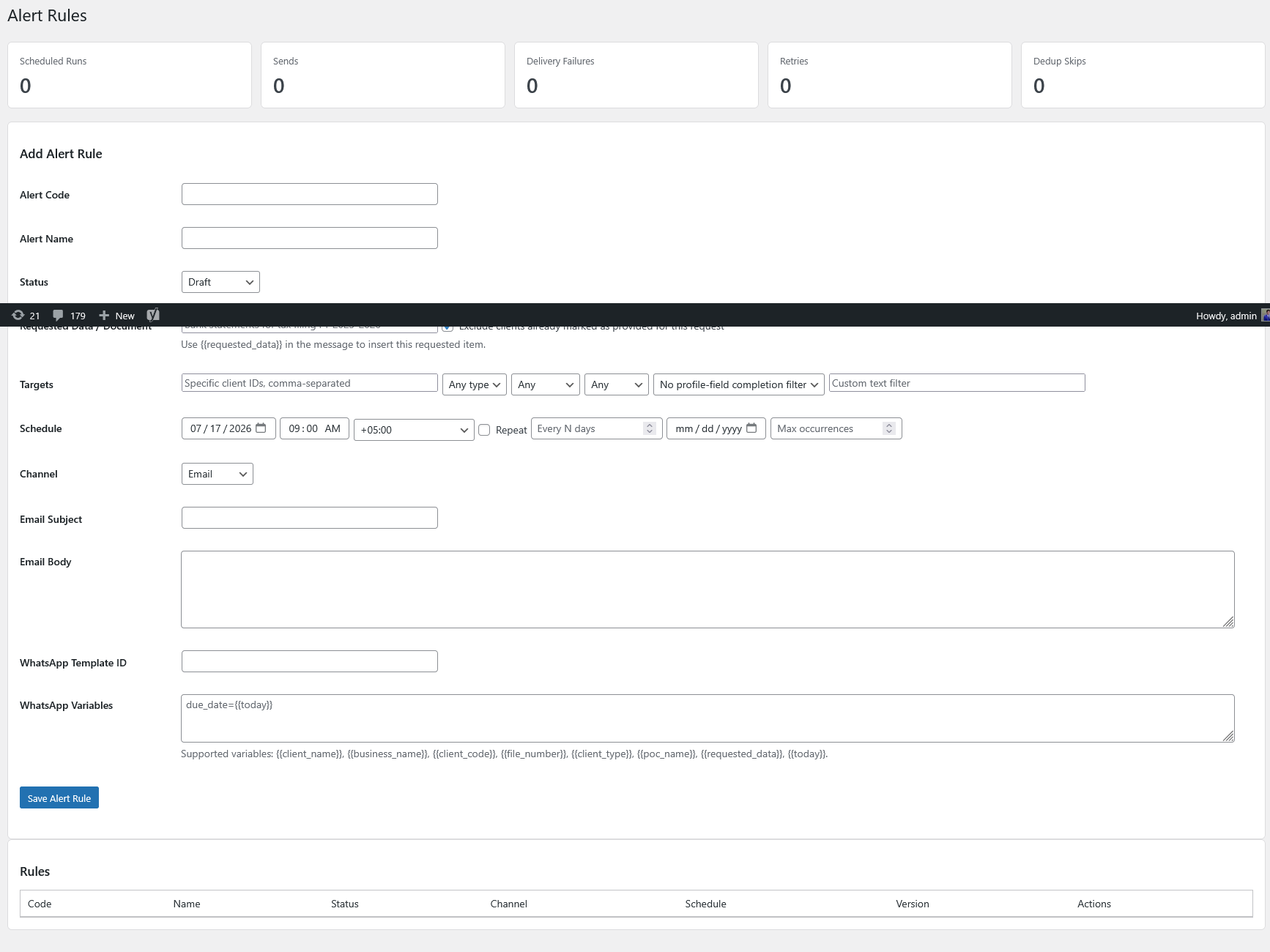This screenshot has width=1270, height=952.
Task: Click the Specific client IDs field
Action: click(x=310, y=383)
